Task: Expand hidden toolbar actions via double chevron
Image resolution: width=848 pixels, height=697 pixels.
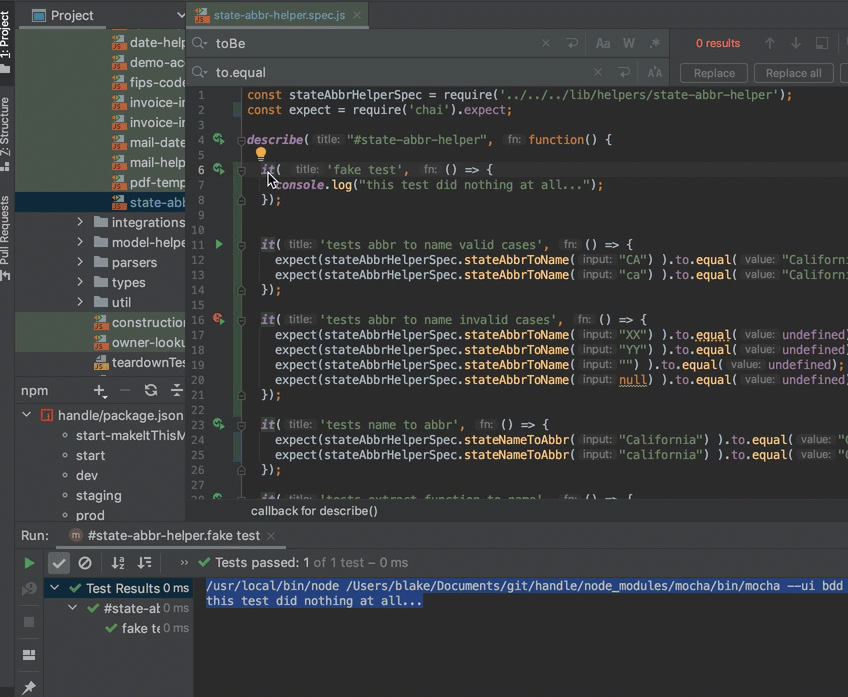Action: tap(184, 563)
